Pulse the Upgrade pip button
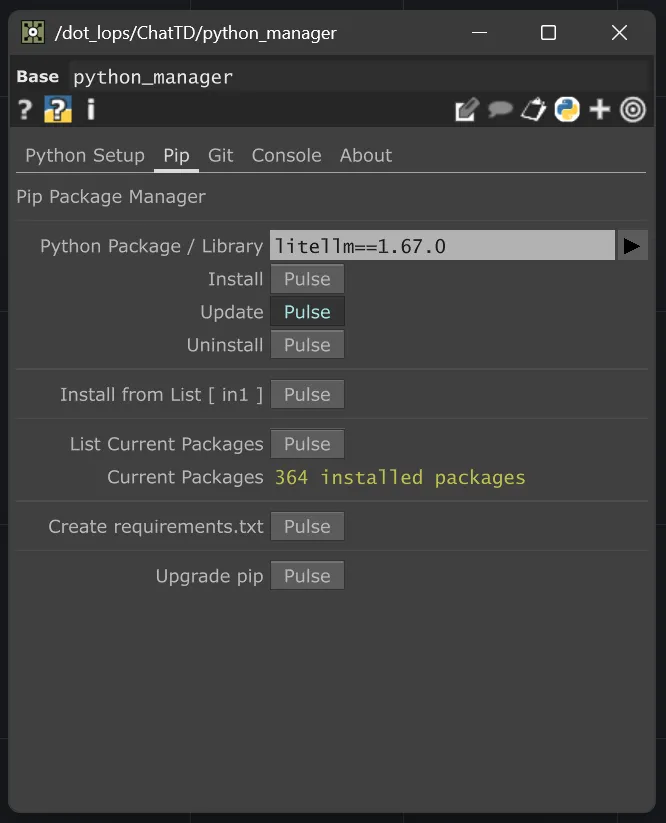 (x=307, y=575)
